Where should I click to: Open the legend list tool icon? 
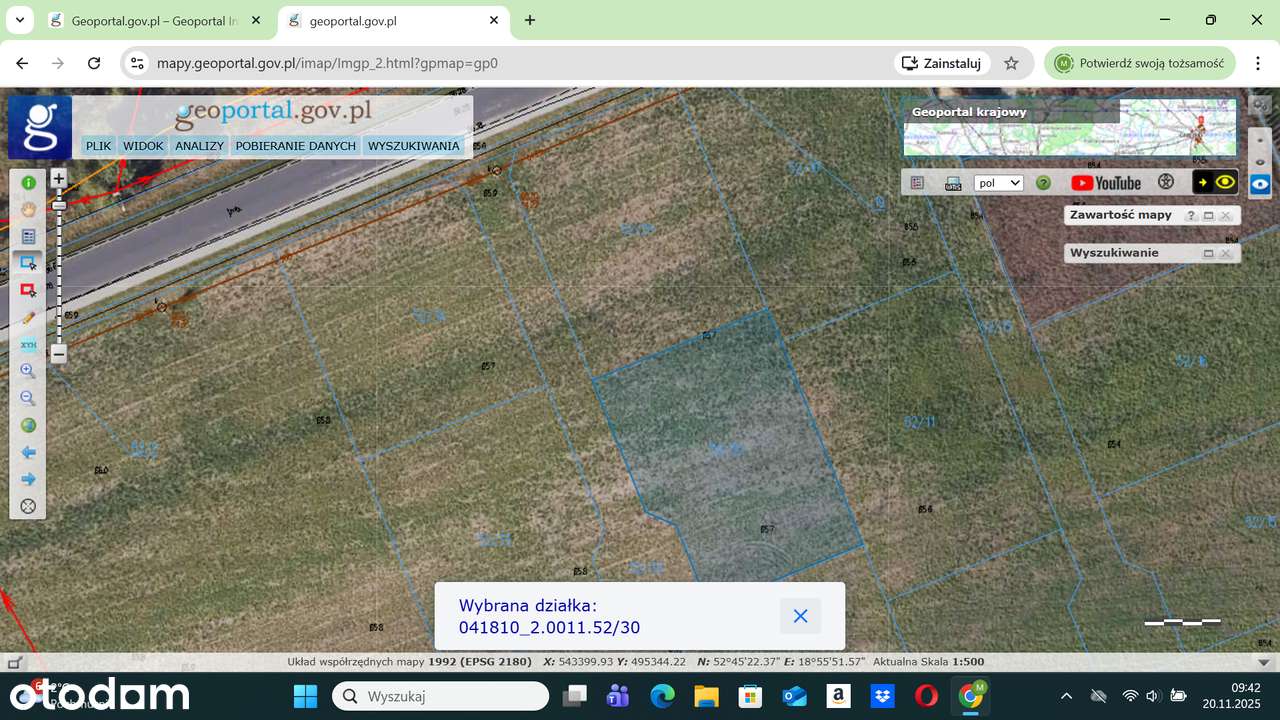28,237
